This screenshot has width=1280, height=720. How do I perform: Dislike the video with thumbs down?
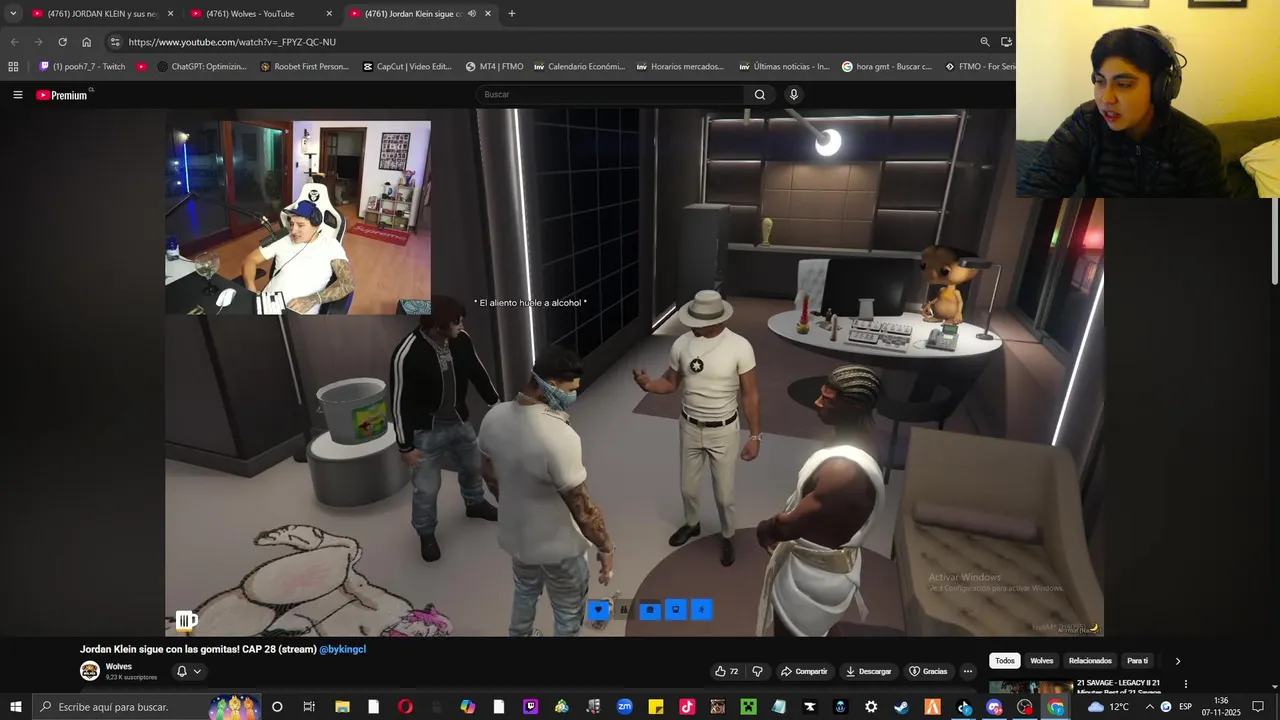(757, 671)
